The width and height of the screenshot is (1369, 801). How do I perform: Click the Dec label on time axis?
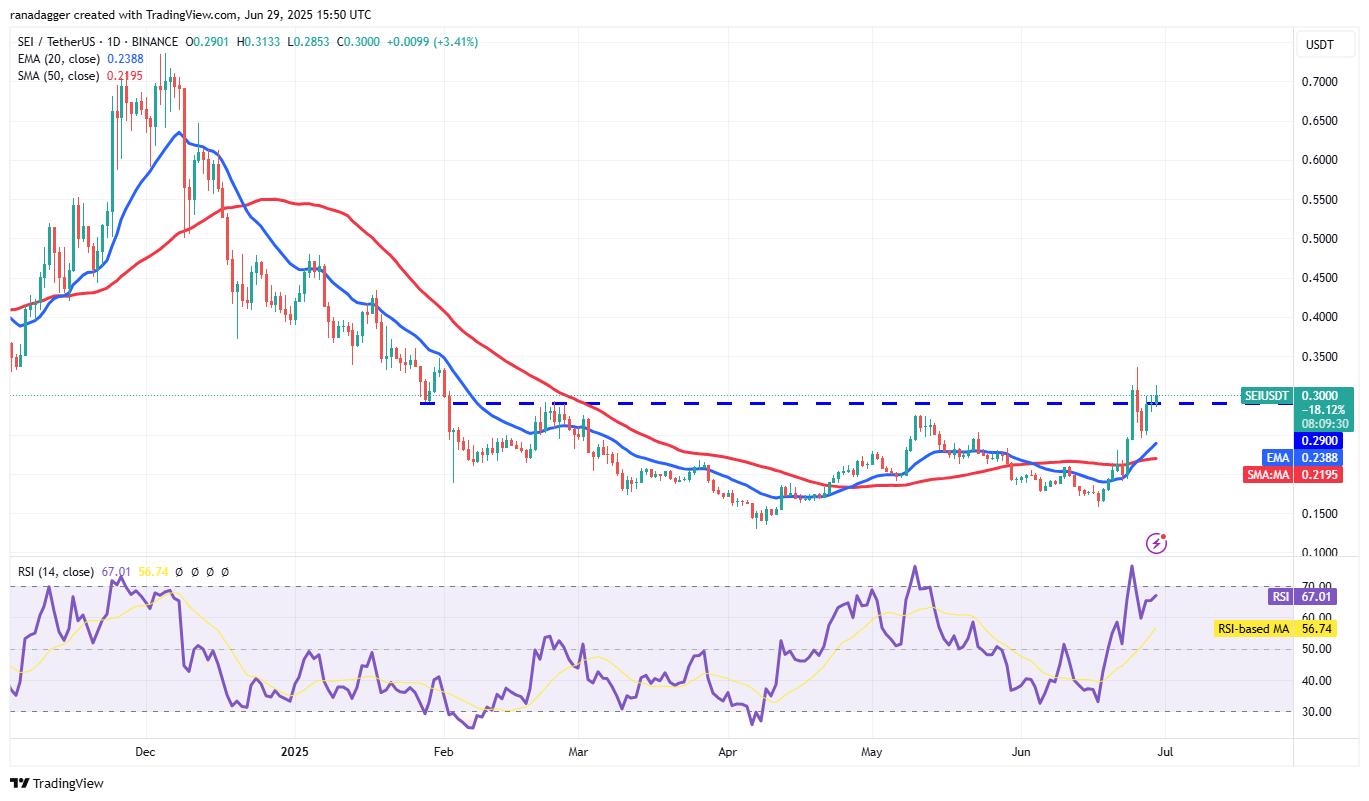click(145, 750)
